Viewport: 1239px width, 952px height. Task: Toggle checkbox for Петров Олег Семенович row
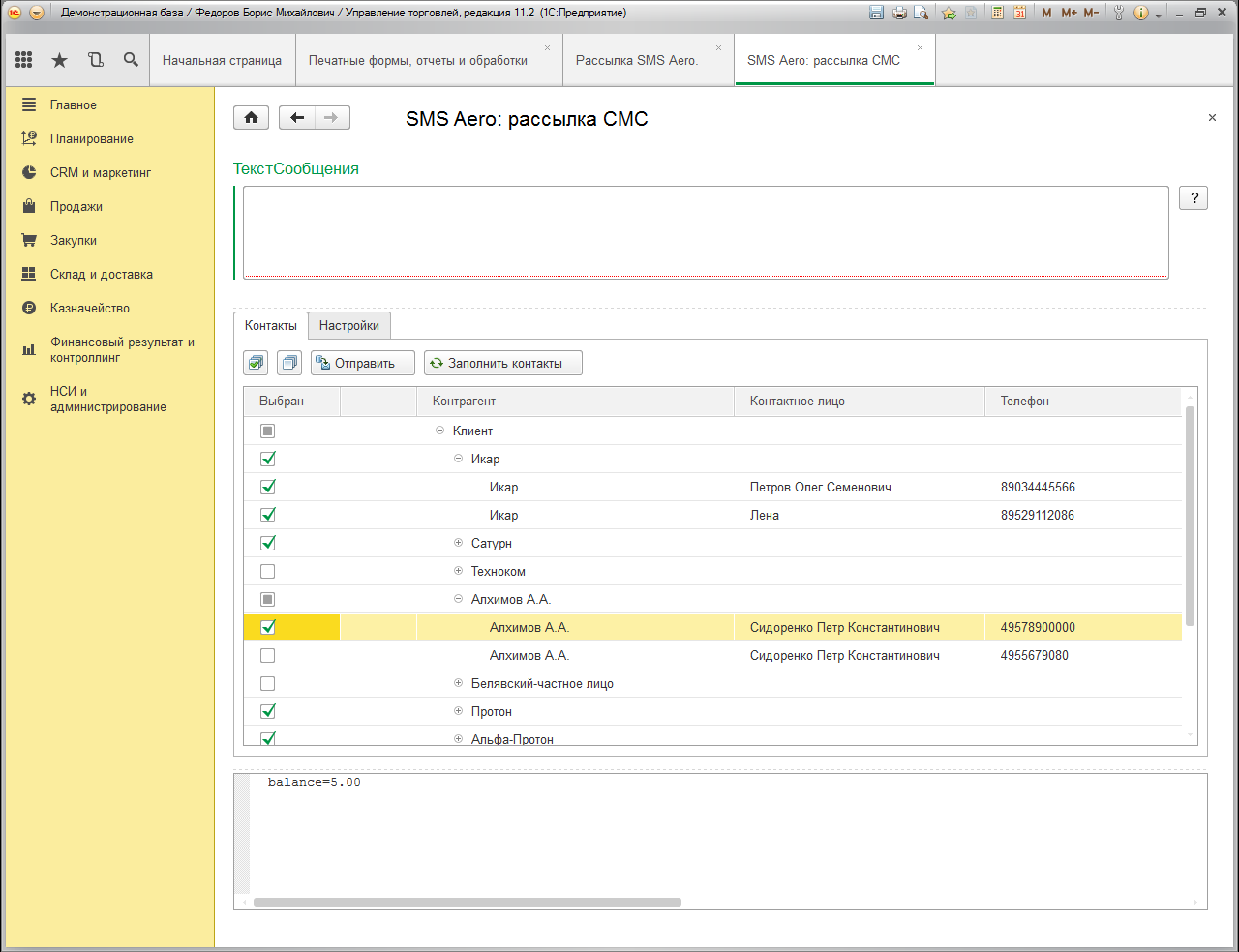268,487
